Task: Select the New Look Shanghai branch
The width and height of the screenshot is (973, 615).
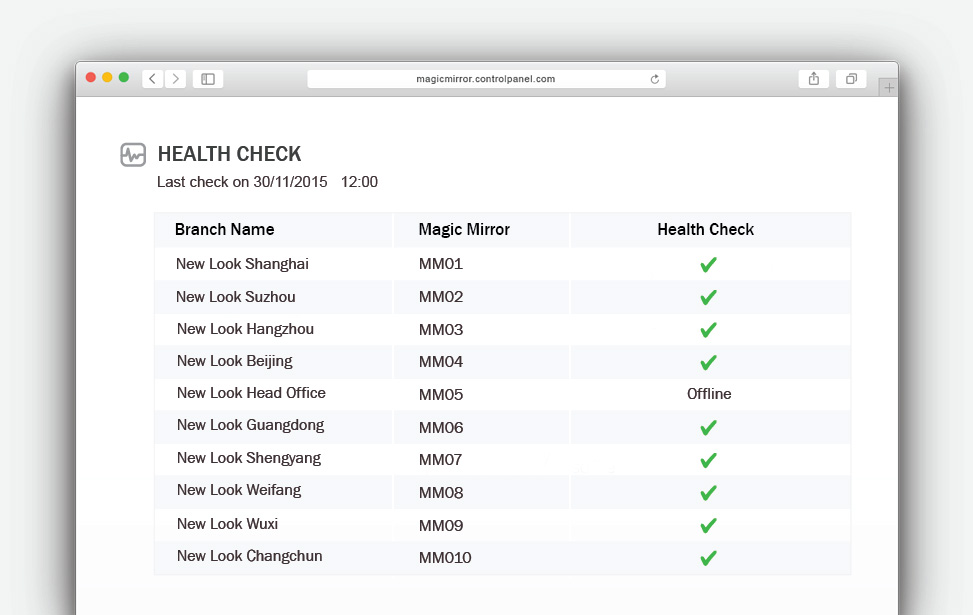Action: click(242, 264)
